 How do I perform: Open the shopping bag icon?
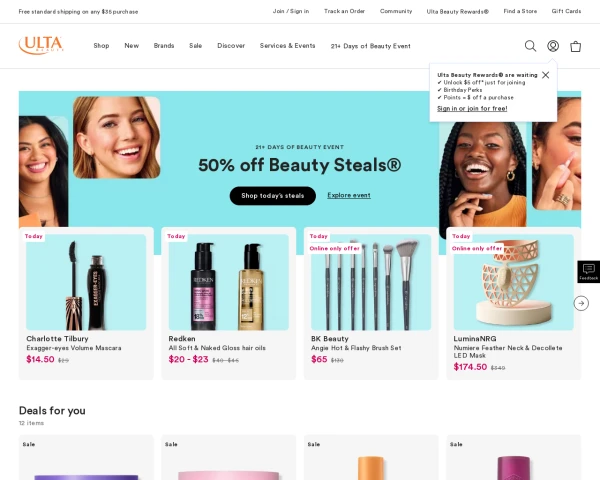tap(576, 46)
